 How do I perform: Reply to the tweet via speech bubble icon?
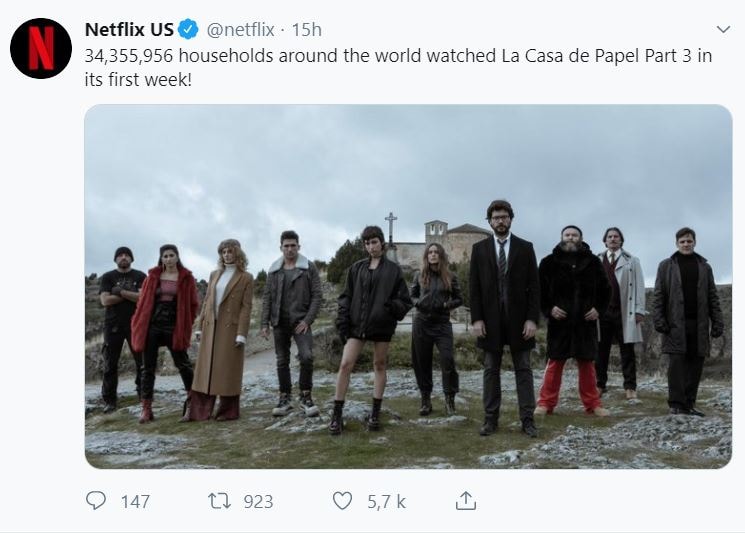(x=96, y=501)
